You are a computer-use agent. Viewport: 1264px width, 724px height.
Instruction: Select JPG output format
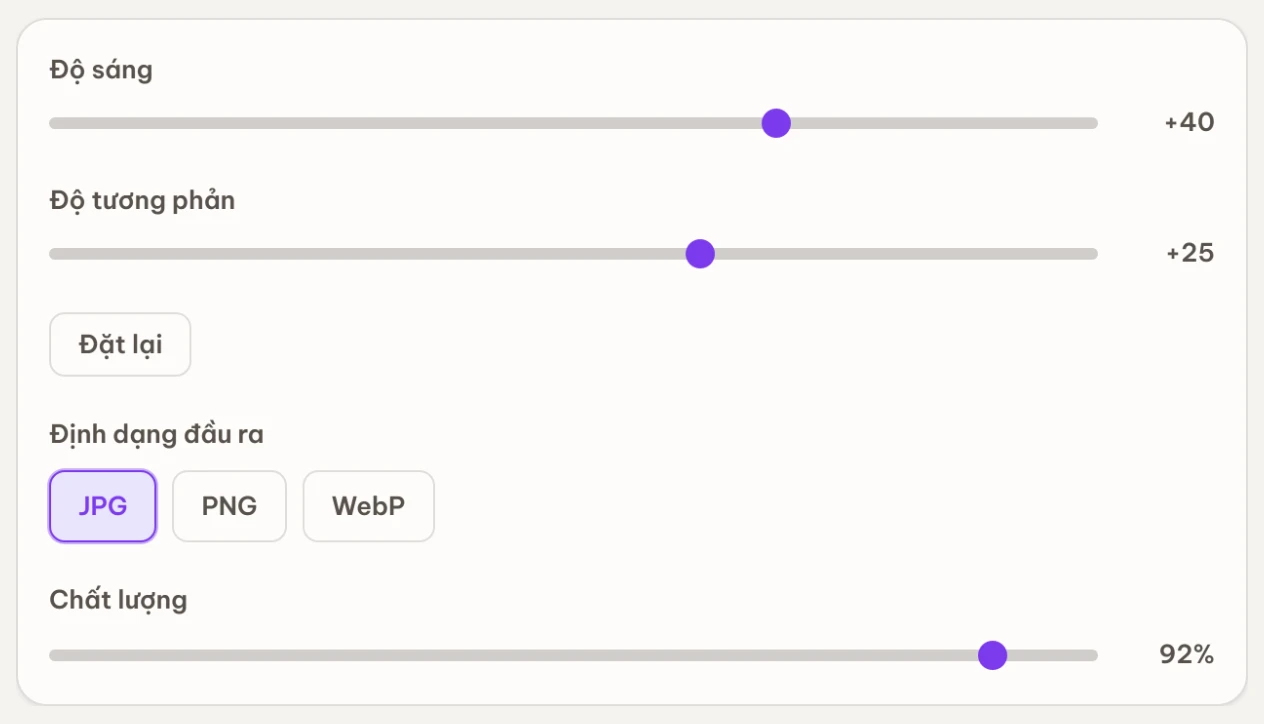103,506
